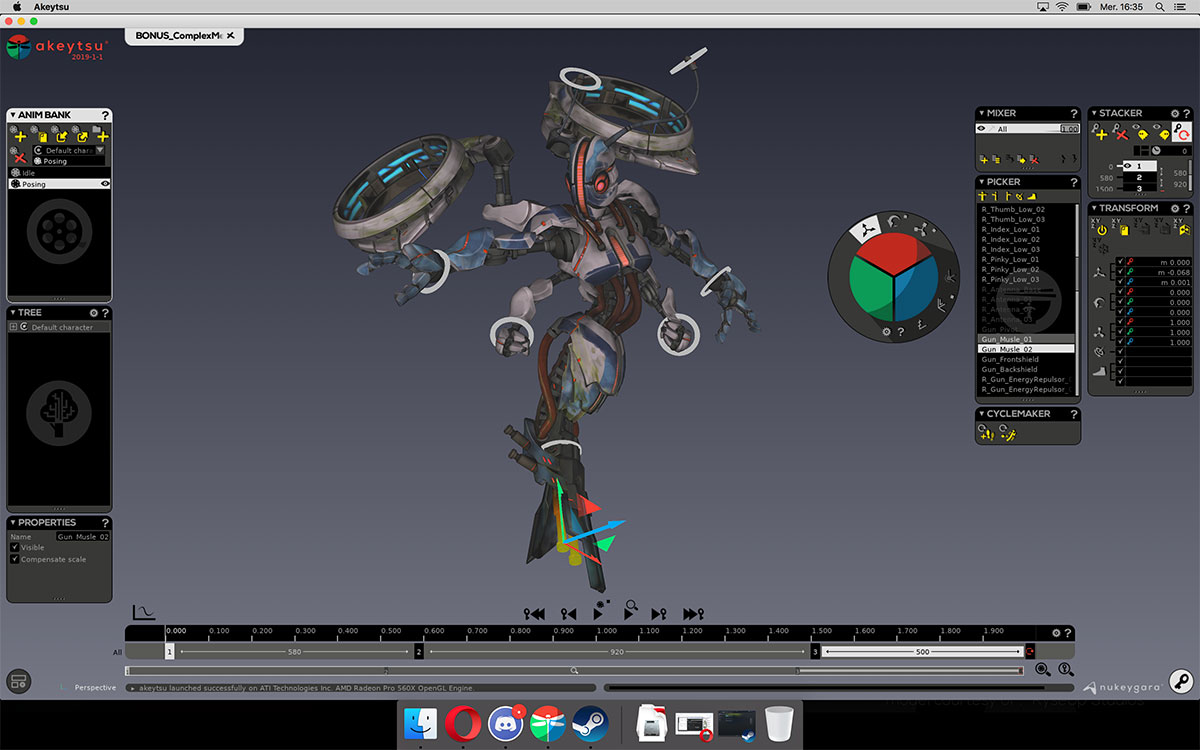Click the key icon at bottom right

click(1181, 683)
